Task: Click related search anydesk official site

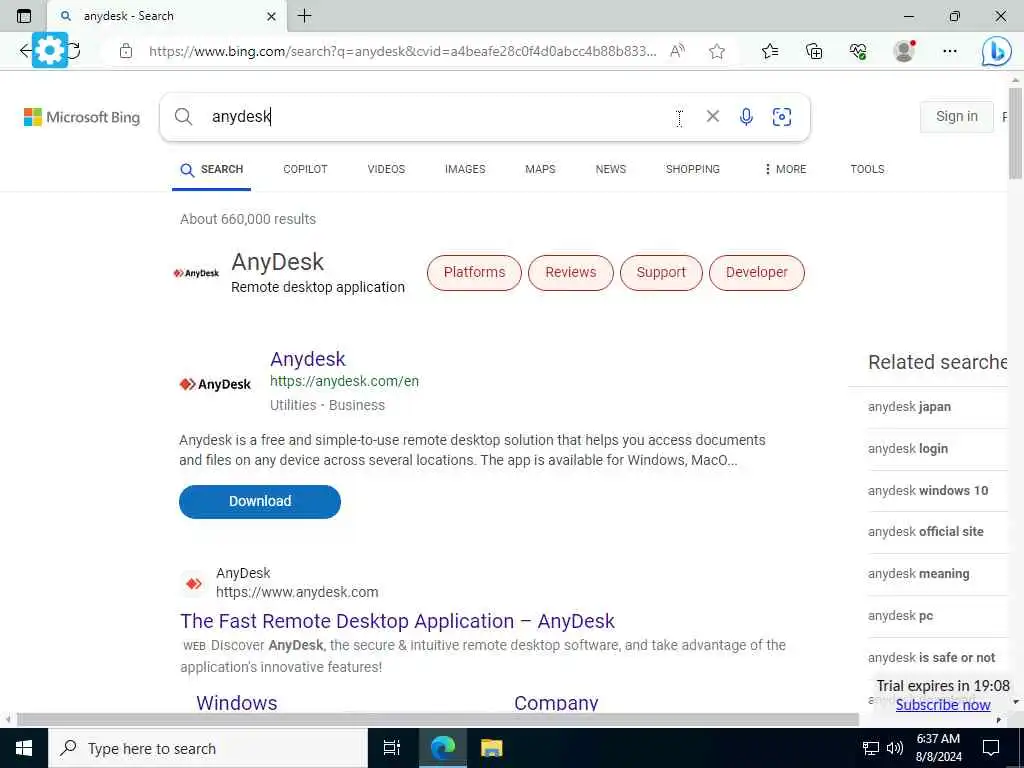Action: pyautogui.click(x=925, y=532)
